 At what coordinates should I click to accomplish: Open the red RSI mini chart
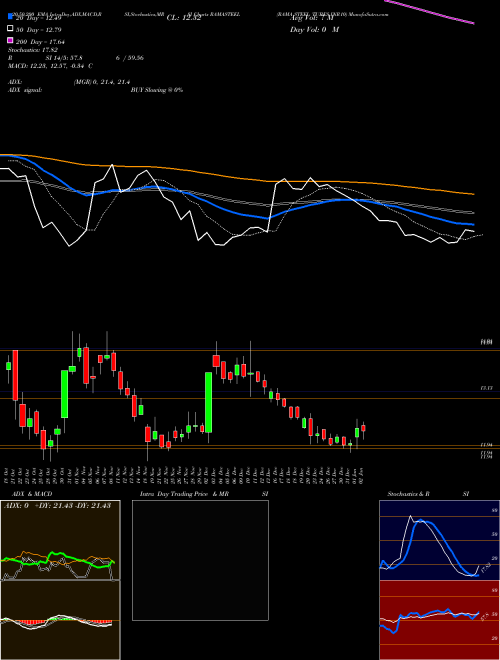point(439,620)
